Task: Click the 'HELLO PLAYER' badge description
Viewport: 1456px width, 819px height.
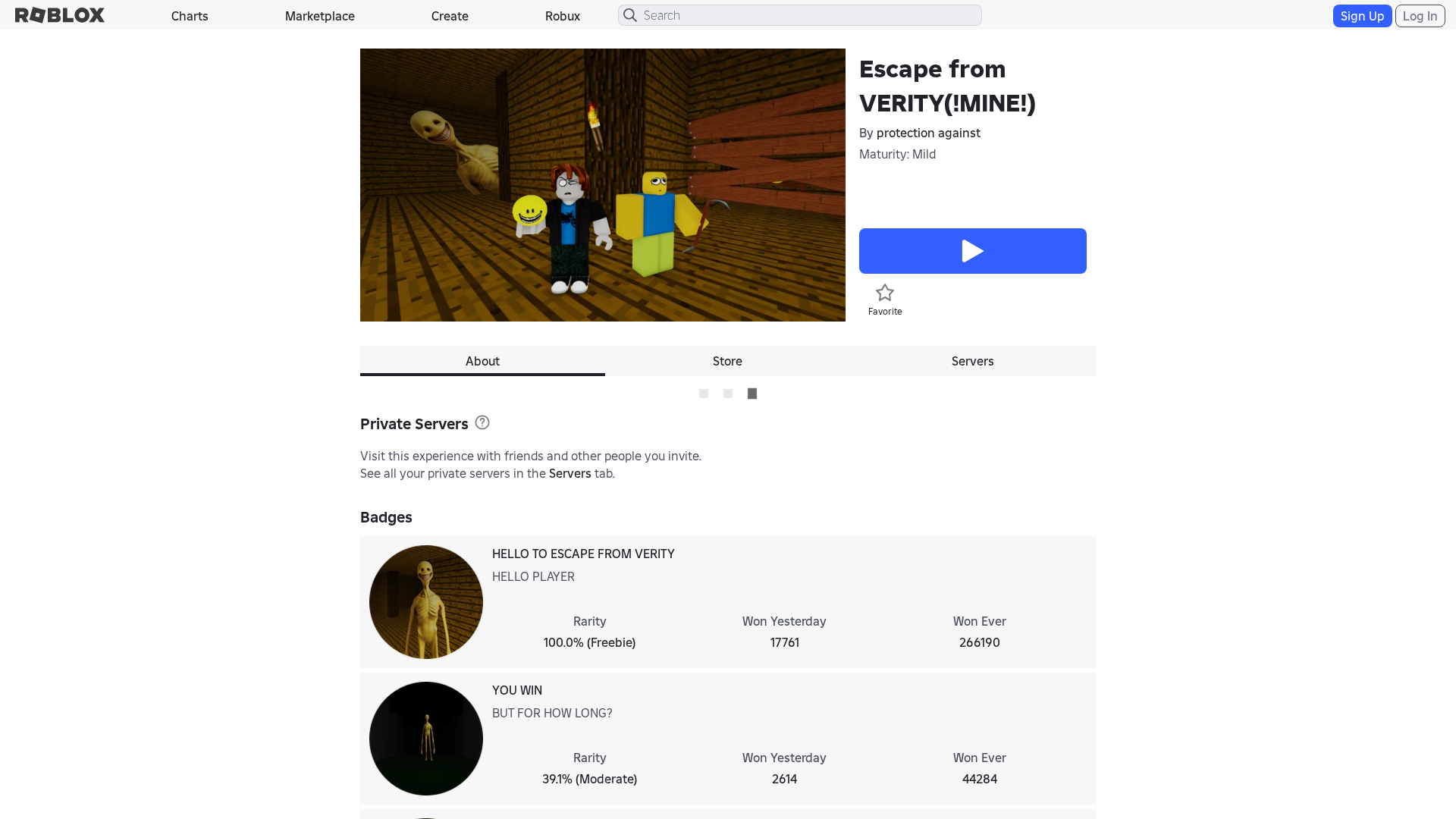Action: pos(533,576)
